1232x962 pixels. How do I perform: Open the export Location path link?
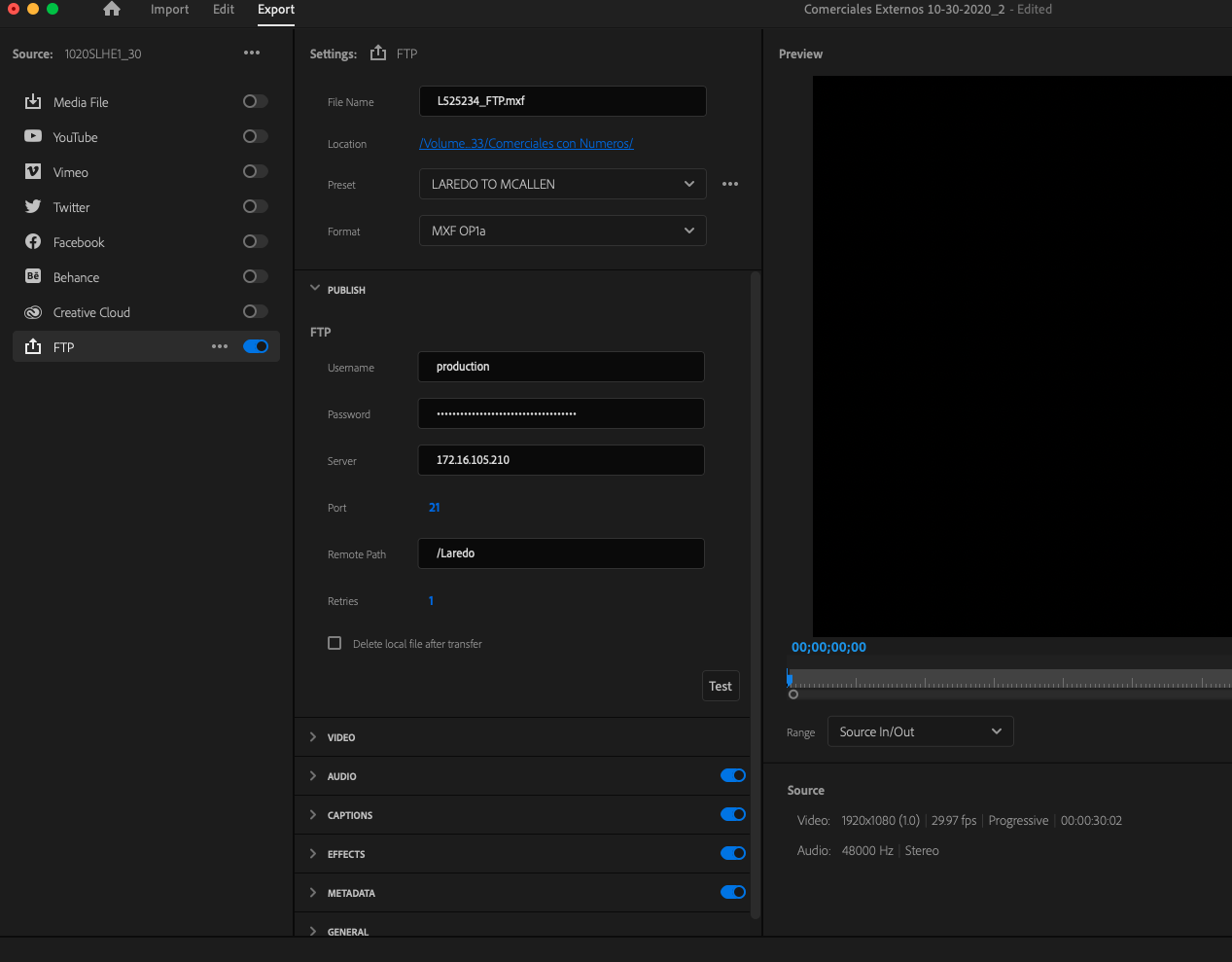click(x=526, y=144)
